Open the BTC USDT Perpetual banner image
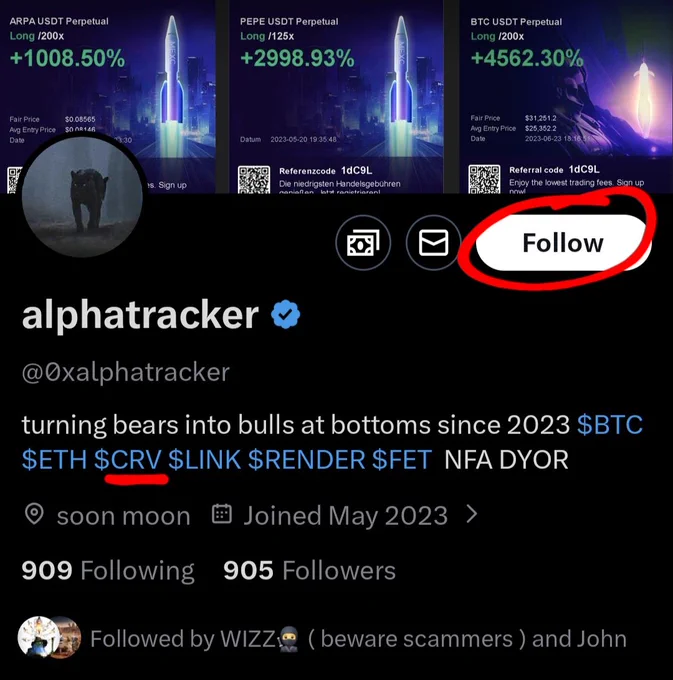 click(x=566, y=96)
